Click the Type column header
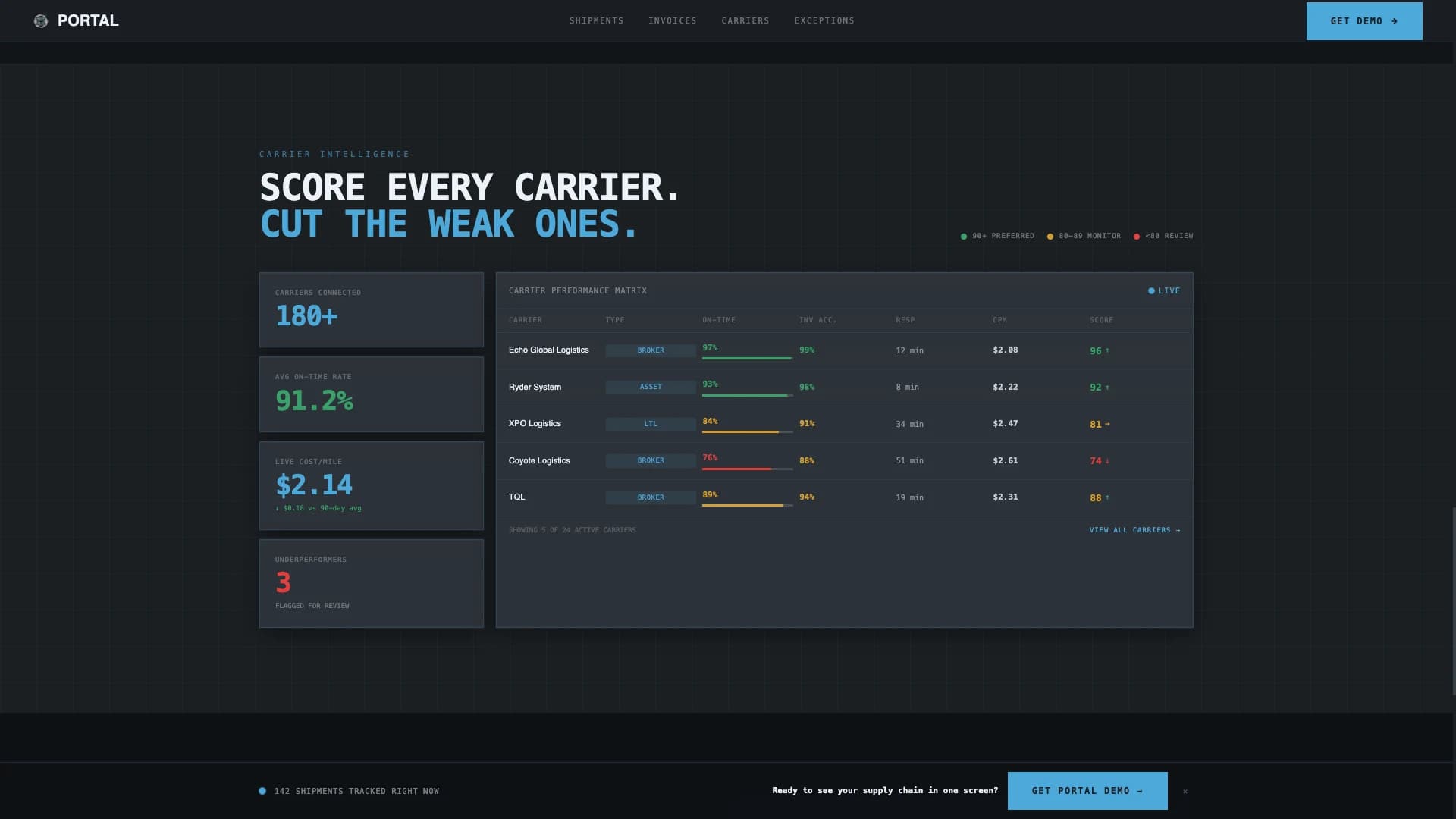The width and height of the screenshot is (1456, 819). pyautogui.click(x=614, y=320)
